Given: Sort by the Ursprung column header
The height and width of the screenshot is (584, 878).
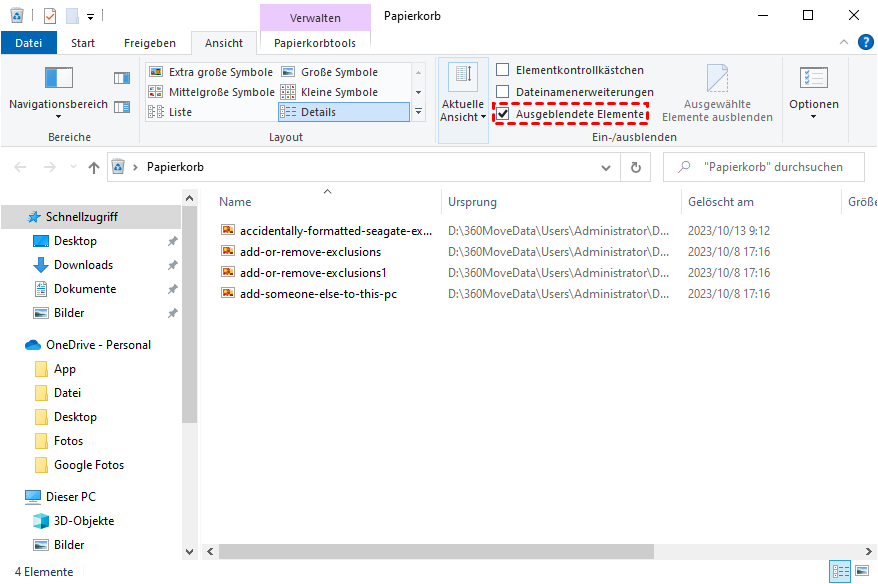Looking at the screenshot, I should (562, 202).
